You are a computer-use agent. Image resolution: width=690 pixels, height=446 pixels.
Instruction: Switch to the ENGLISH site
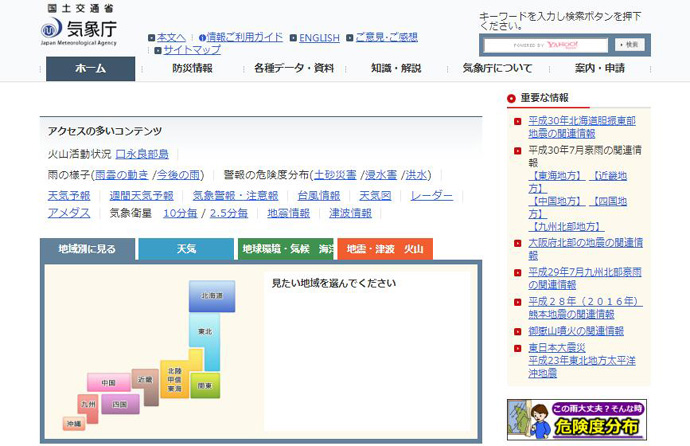pos(319,38)
